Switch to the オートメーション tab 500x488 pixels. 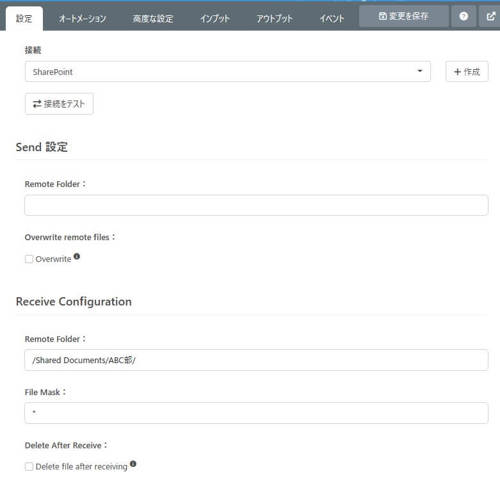(x=82, y=19)
